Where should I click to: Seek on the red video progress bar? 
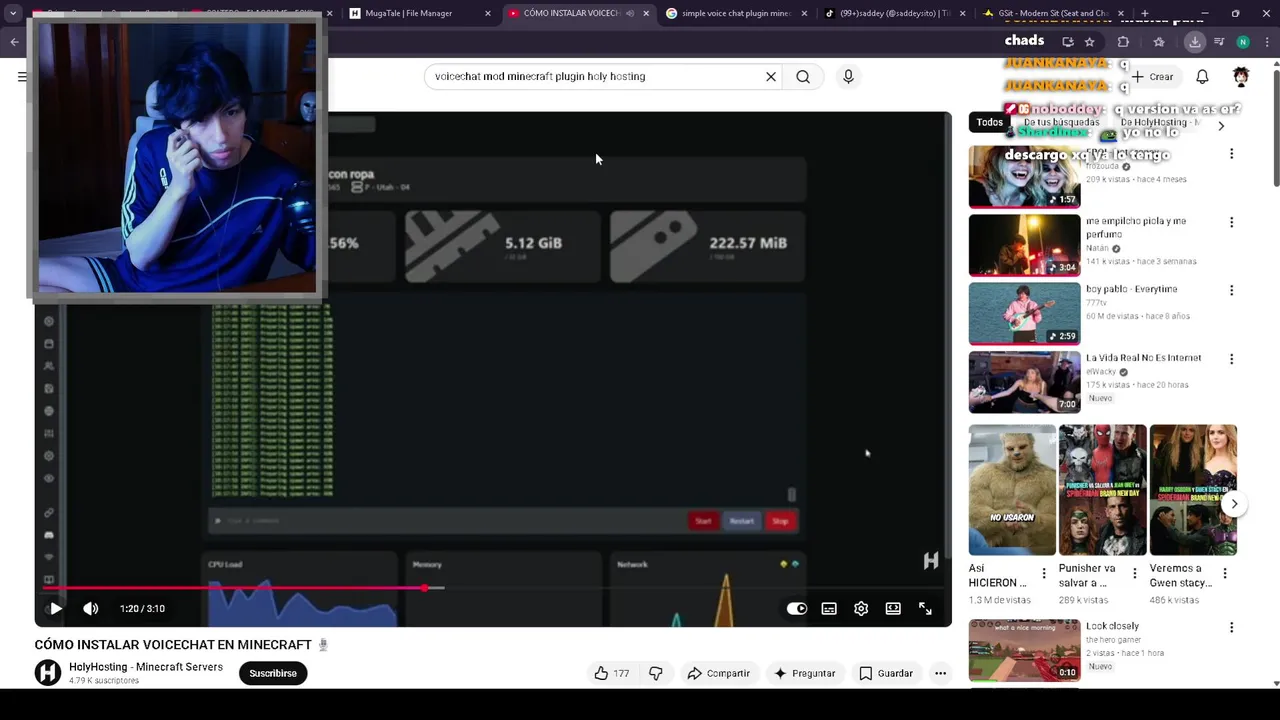[x=493, y=588]
